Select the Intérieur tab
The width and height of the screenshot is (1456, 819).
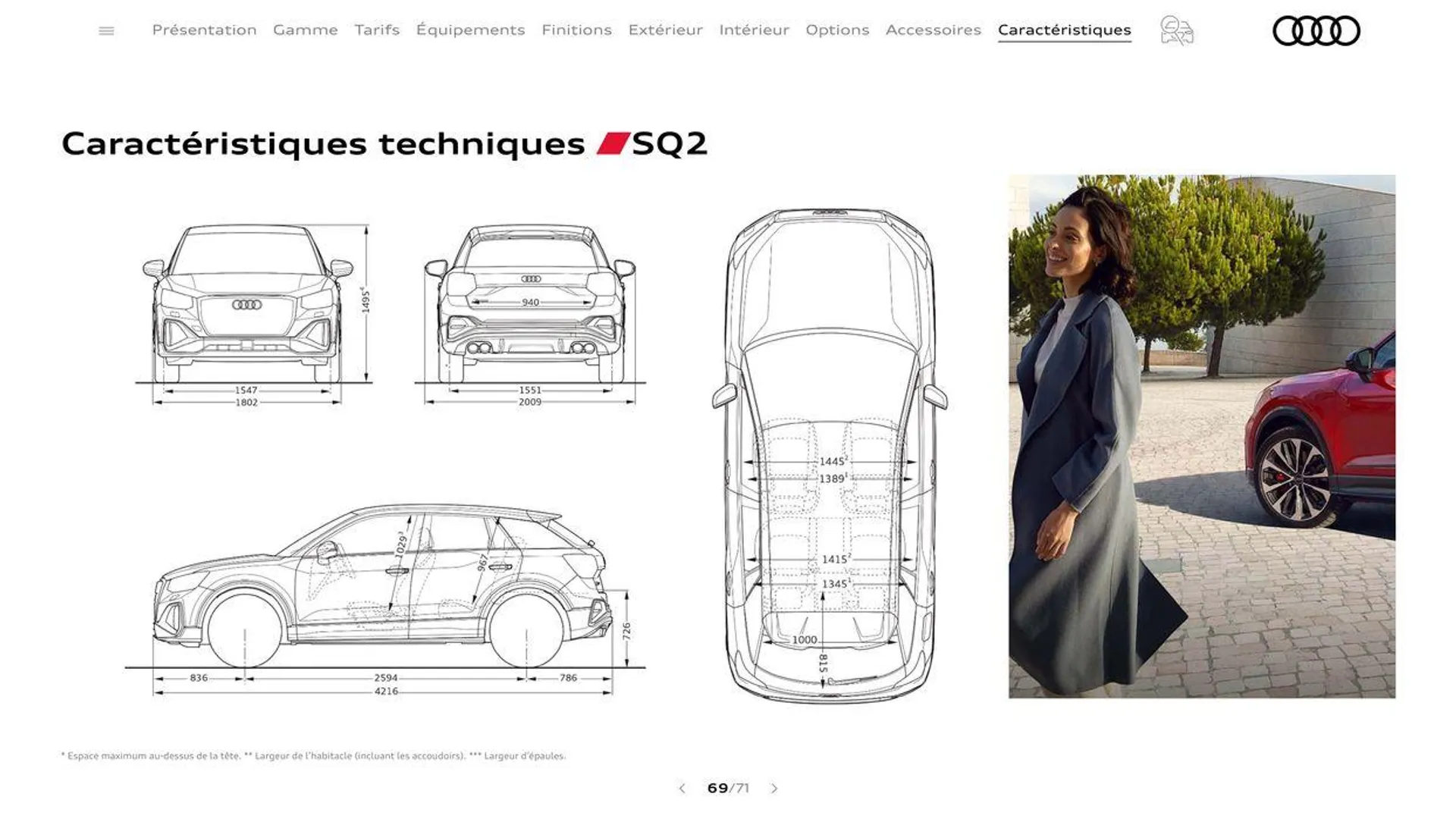(x=754, y=30)
